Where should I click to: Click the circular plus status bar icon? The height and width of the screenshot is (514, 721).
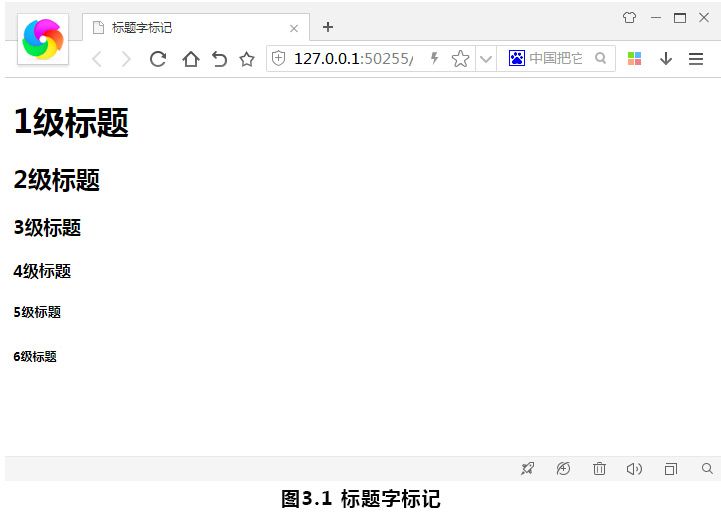click(x=563, y=468)
